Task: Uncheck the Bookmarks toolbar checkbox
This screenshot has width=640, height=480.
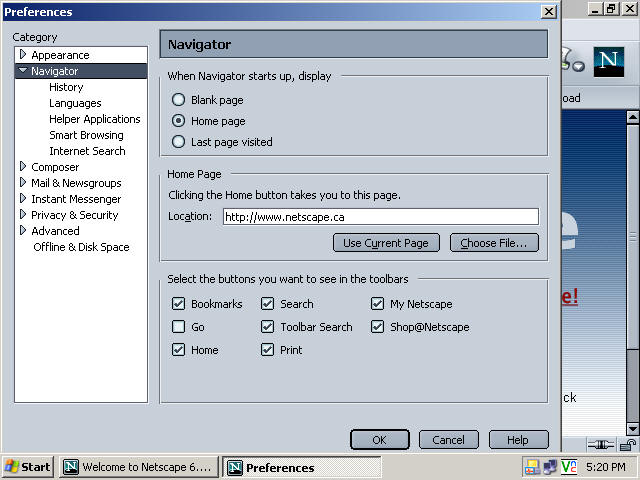Action: pos(178,304)
